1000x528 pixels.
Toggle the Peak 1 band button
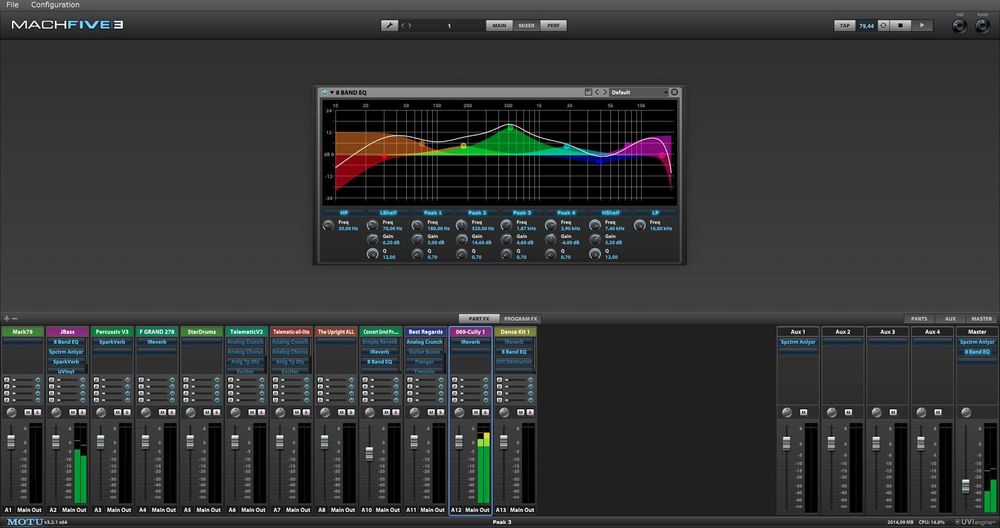click(433, 212)
